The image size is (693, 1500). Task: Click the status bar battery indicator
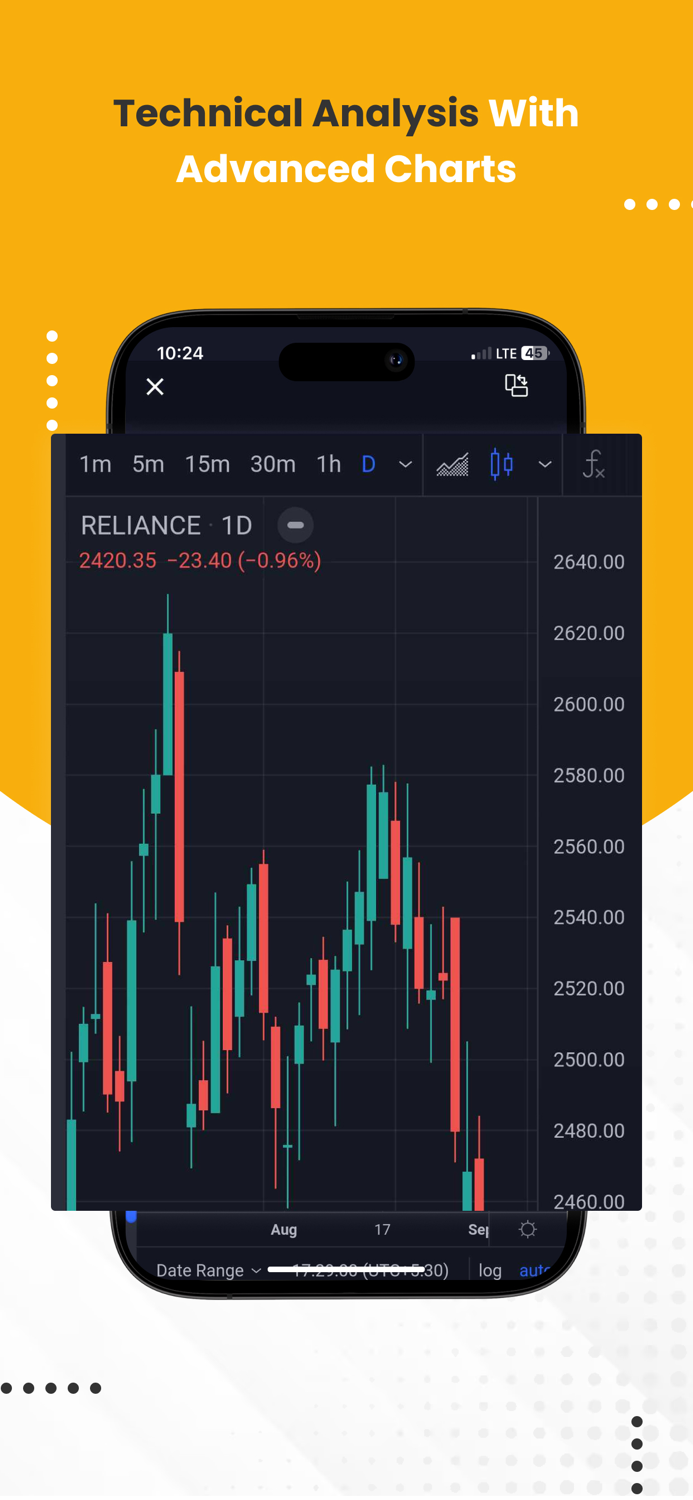click(x=533, y=353)
